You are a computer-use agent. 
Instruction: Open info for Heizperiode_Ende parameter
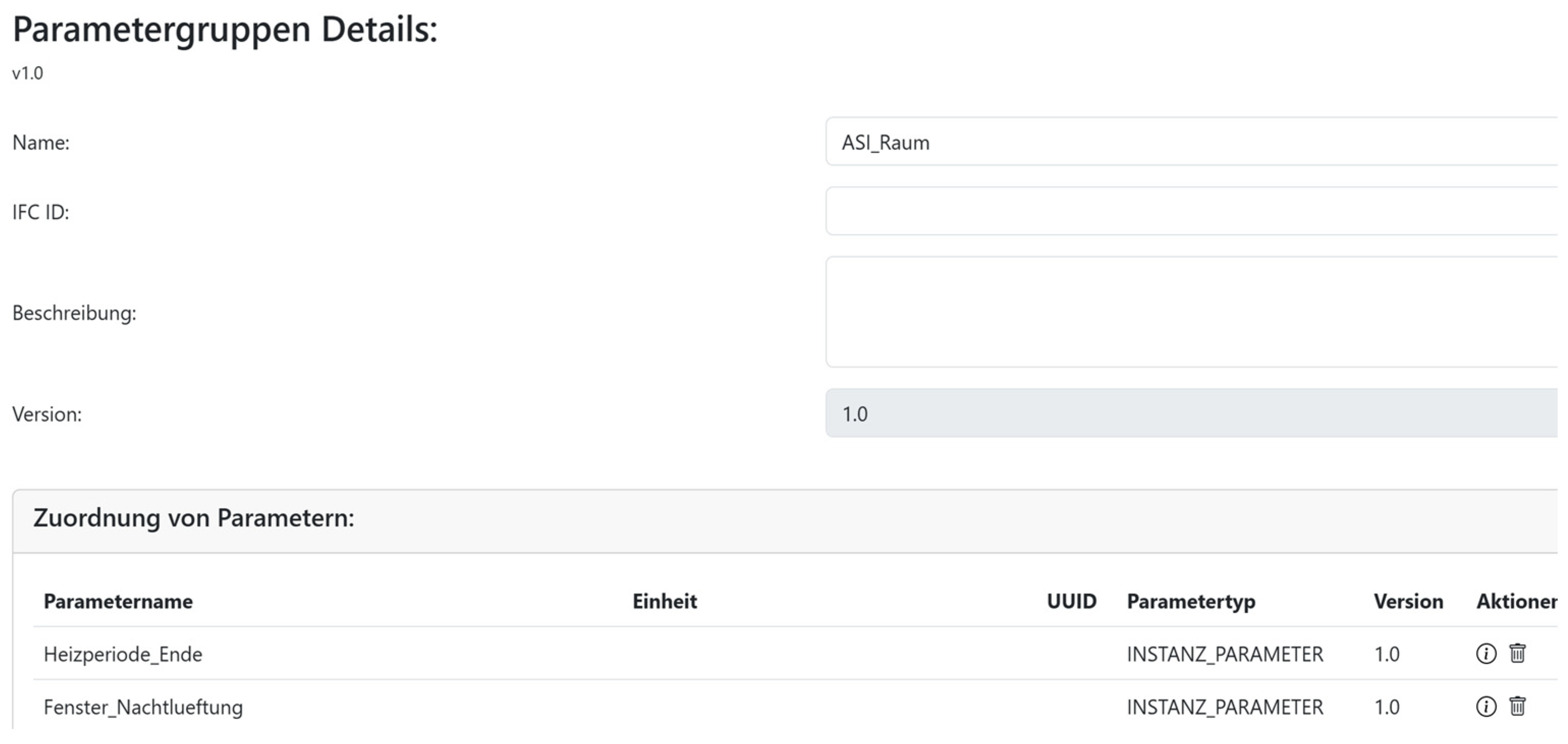click(1486, 653)
